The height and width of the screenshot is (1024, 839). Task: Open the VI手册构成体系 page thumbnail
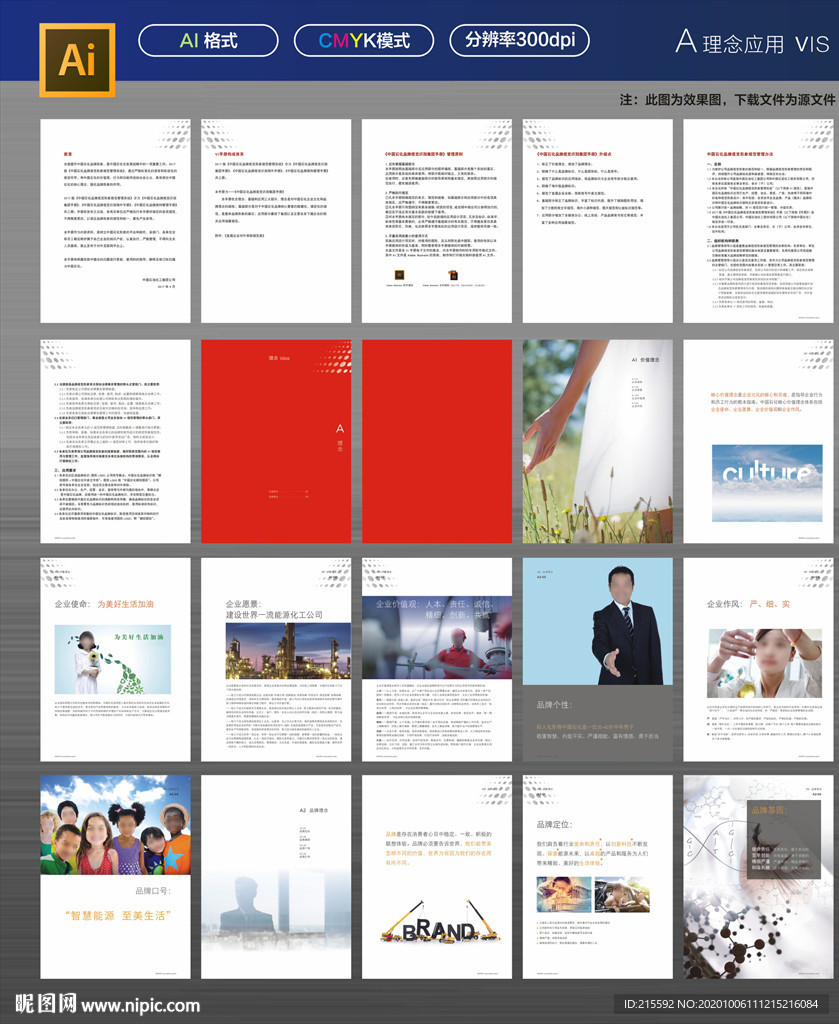pos(276,221)
